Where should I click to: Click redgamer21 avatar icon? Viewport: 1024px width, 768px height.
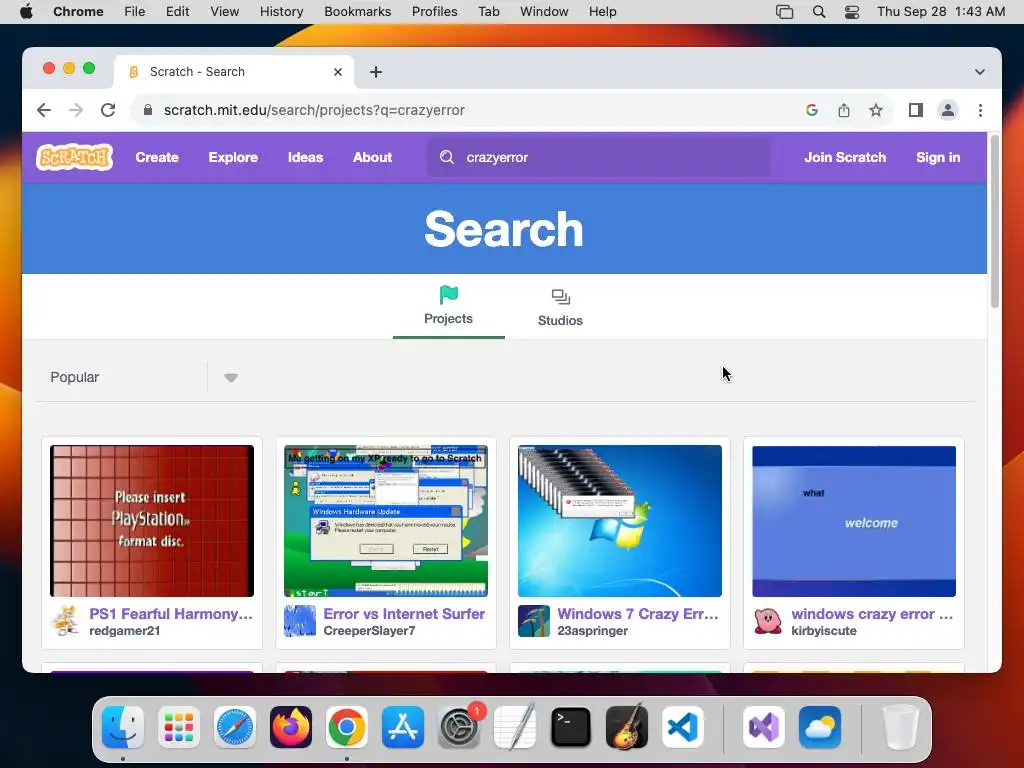pos(66,621)
